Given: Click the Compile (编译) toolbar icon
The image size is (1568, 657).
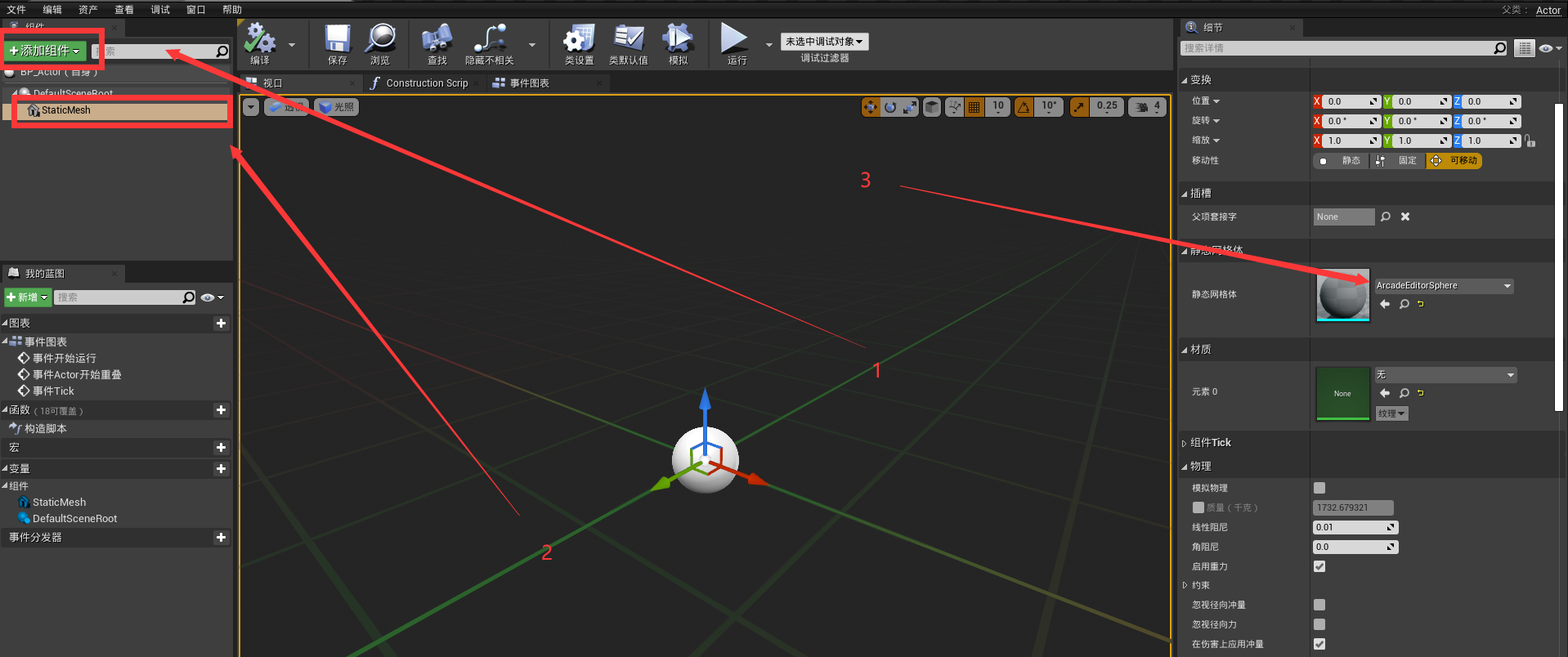Looking at the screenshot, I should tap(260, 40).
